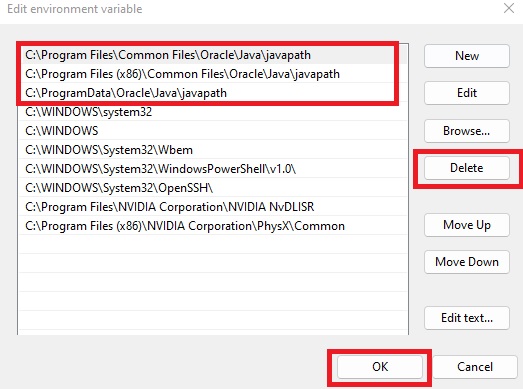Select the C:\WINDOWS row
Image resolution: width=523 pixels, height=389 pixels.
213,131
